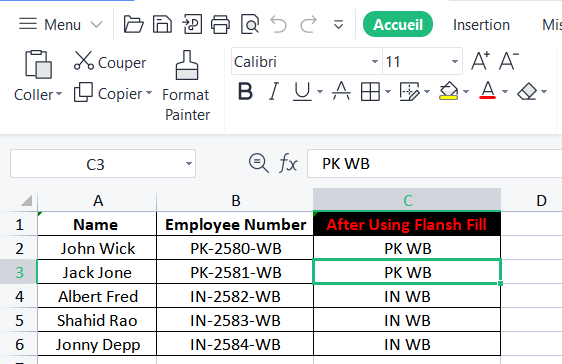The width and height of the screenshot is (562, 364).
Task: Click the Save floppy disk icon
Action: pos(162,24)
